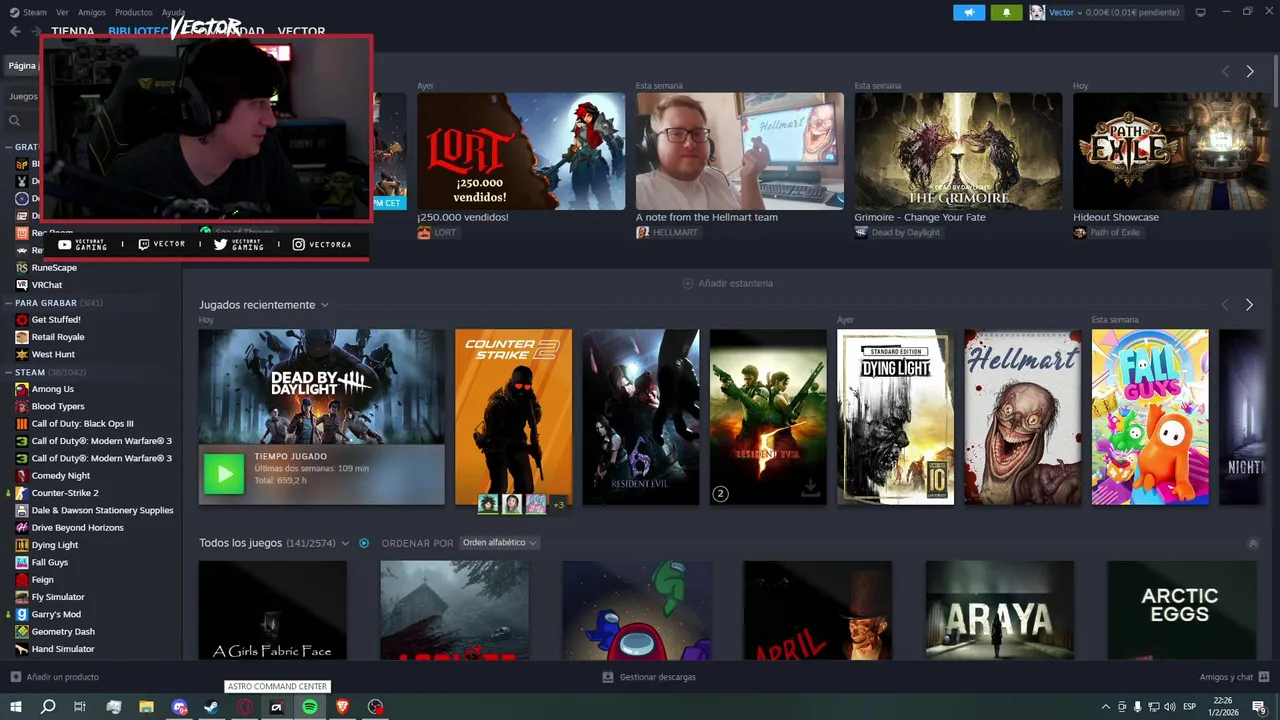Click the Vector profile avatar
1280x720 pixels.
[1037, 12]
